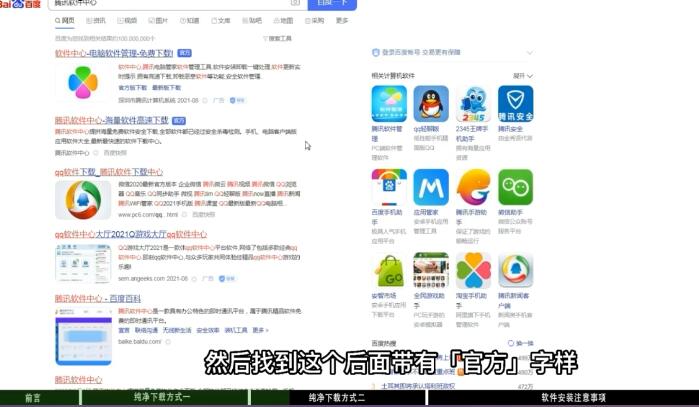The image size is (699, 407).
Task: Click the Tencent penguin logo thumbnail in qq软件下载 result
Action: [x=83, y=200]
